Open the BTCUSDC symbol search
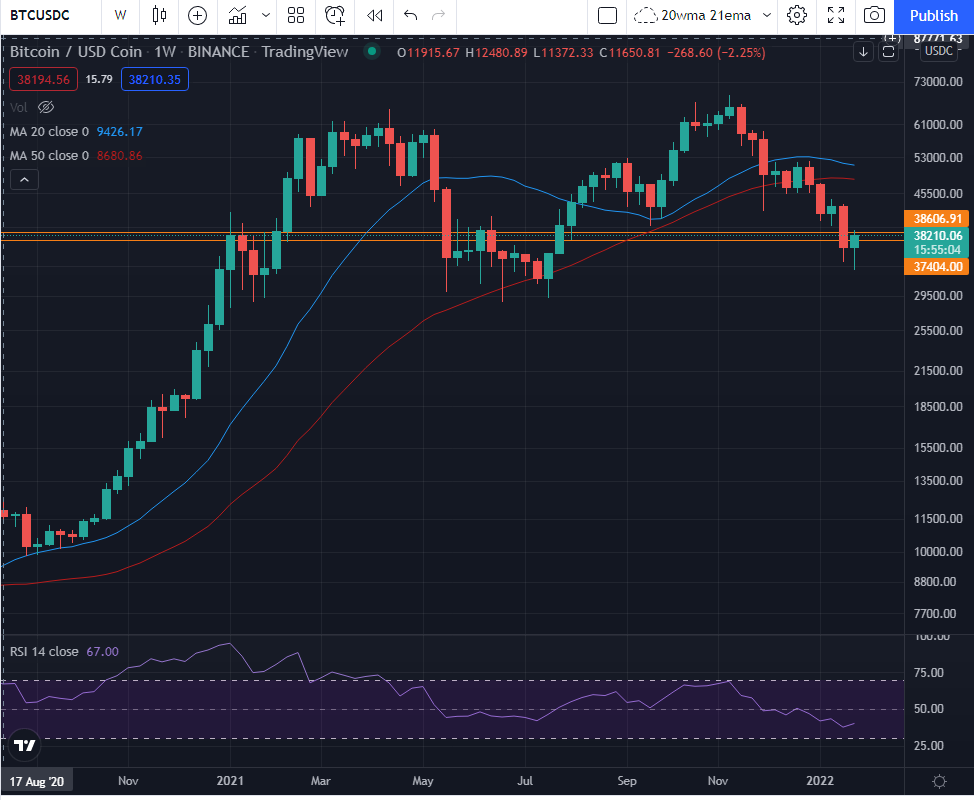 pos(40,16)
